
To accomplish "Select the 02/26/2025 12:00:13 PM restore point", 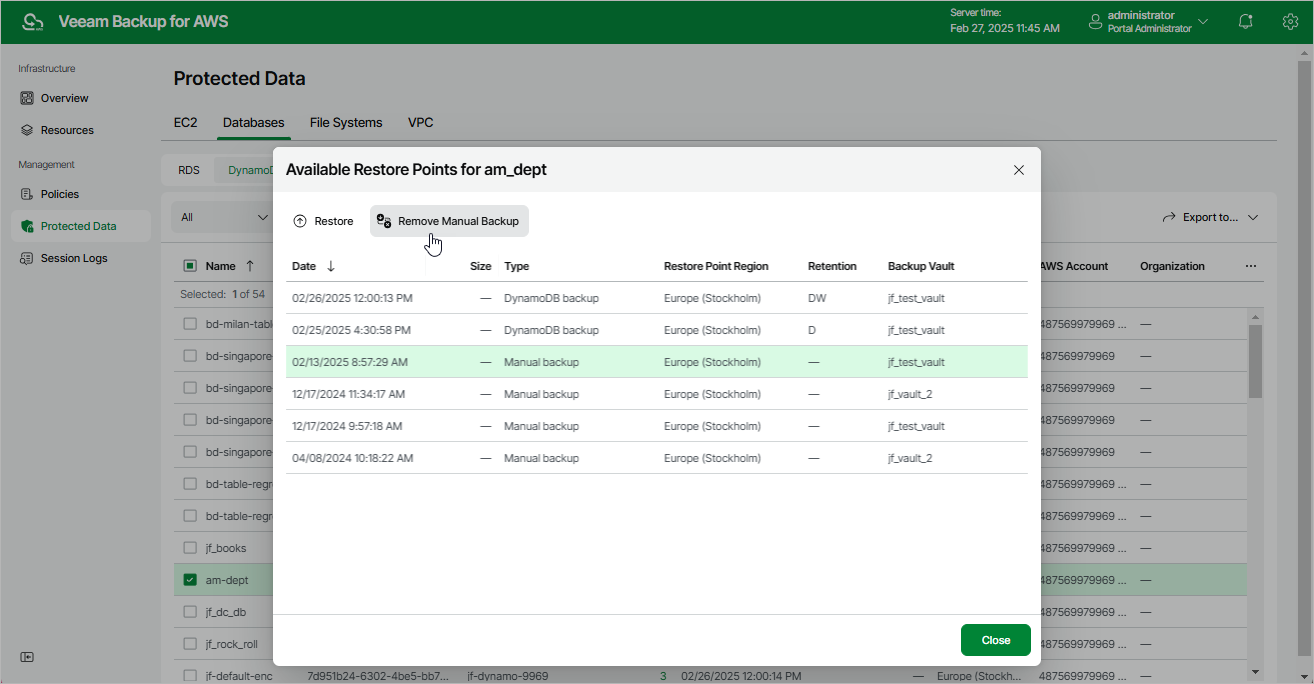I will 656,298.
